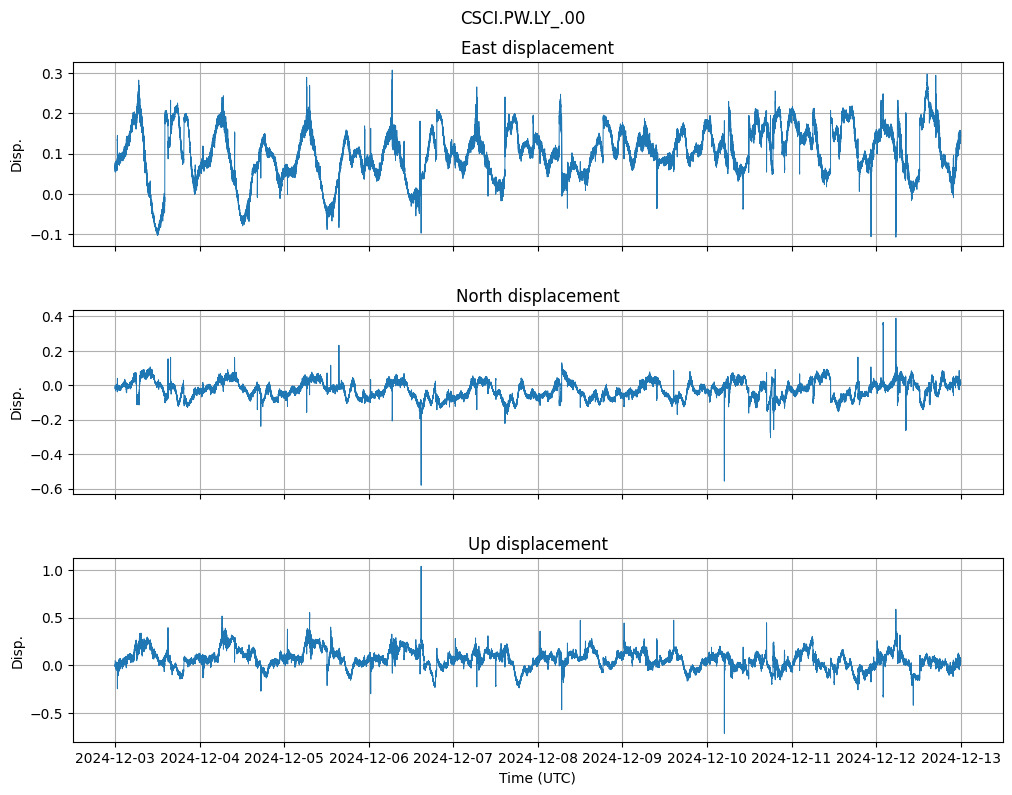The height and width of the screenshot is (795, 1012).
Task: Click the 0.3 tick on East y-axis
Action: pyautogui.click(x=52, y=74)
